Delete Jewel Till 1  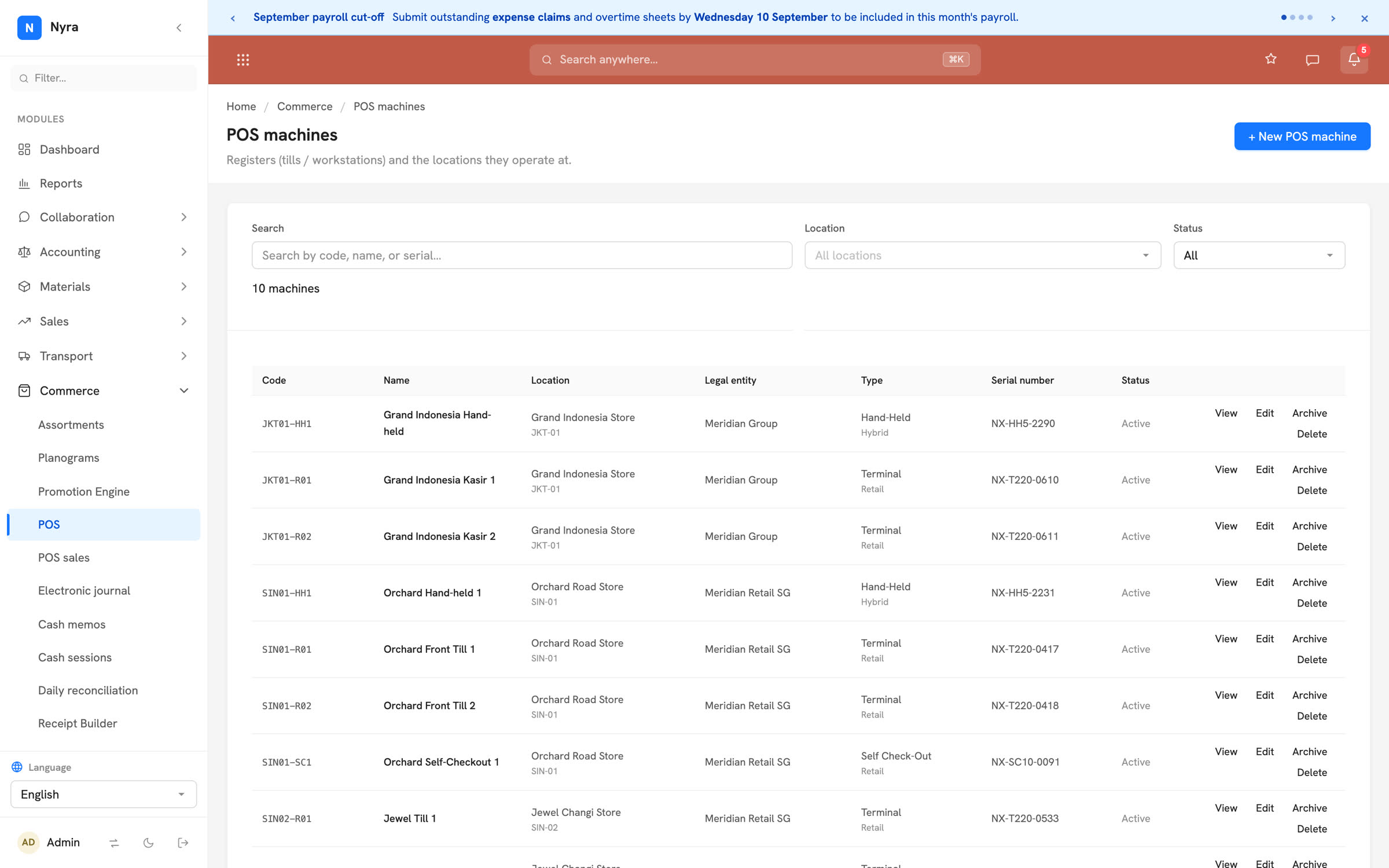[1311, 829]
